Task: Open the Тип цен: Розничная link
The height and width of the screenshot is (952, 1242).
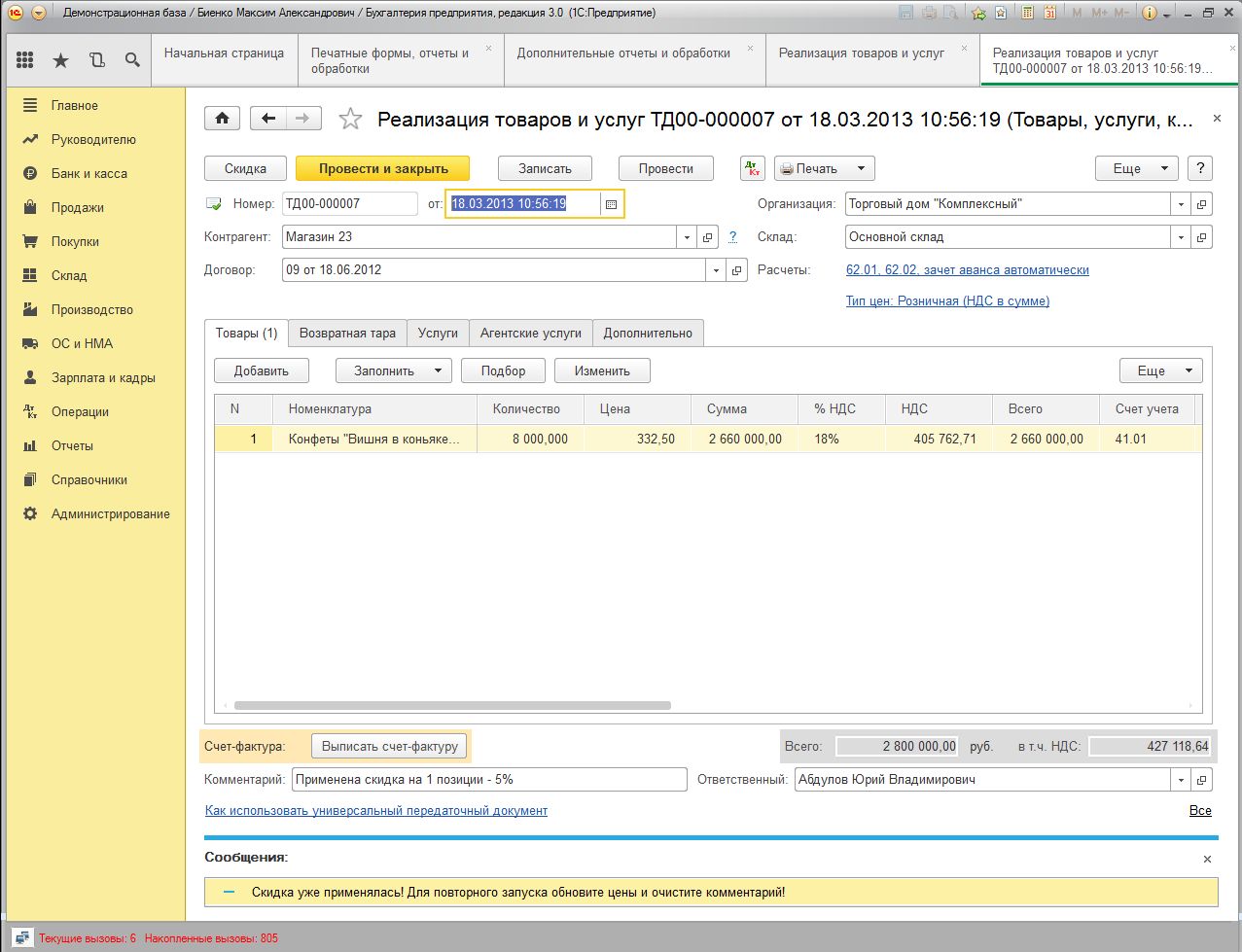Action: click(947, 301)
